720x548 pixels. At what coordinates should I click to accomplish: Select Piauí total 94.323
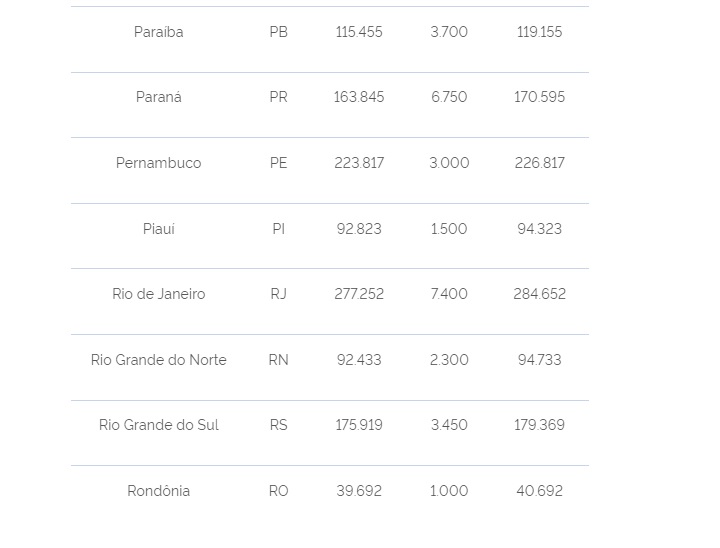click(539, 229)
